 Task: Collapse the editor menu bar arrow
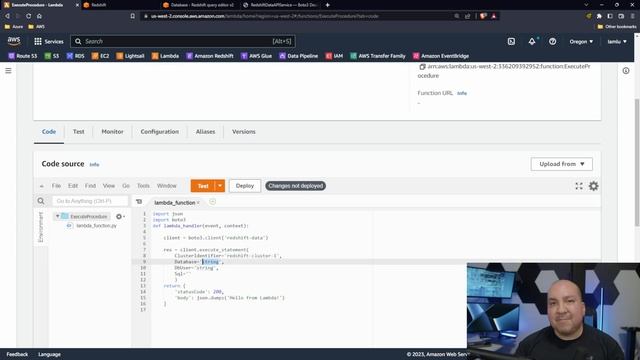point(41,186)
